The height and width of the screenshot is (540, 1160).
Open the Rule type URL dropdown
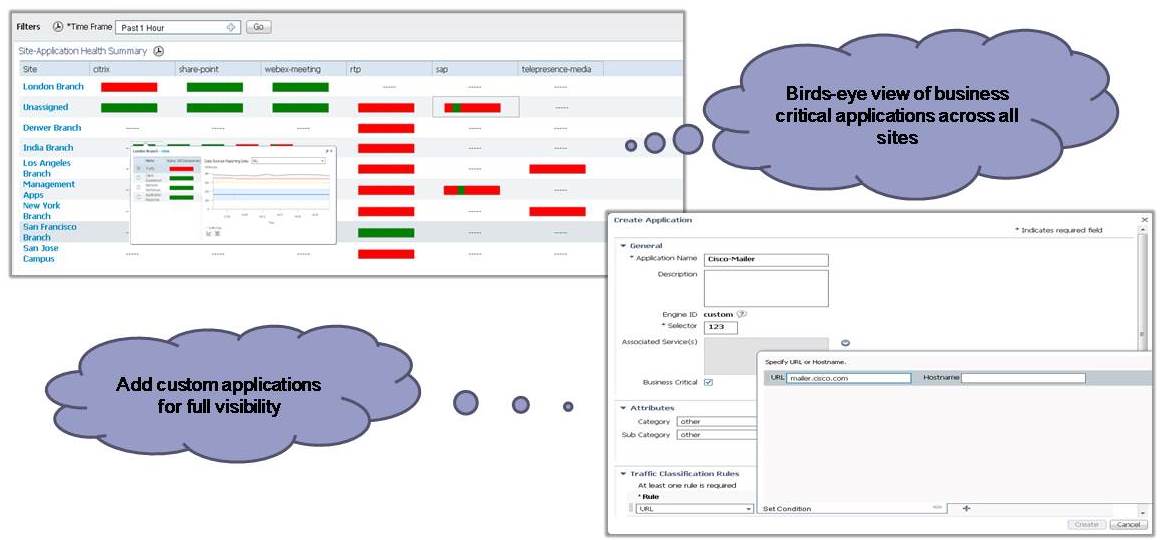pyautogui.click(x=748, y=509)
